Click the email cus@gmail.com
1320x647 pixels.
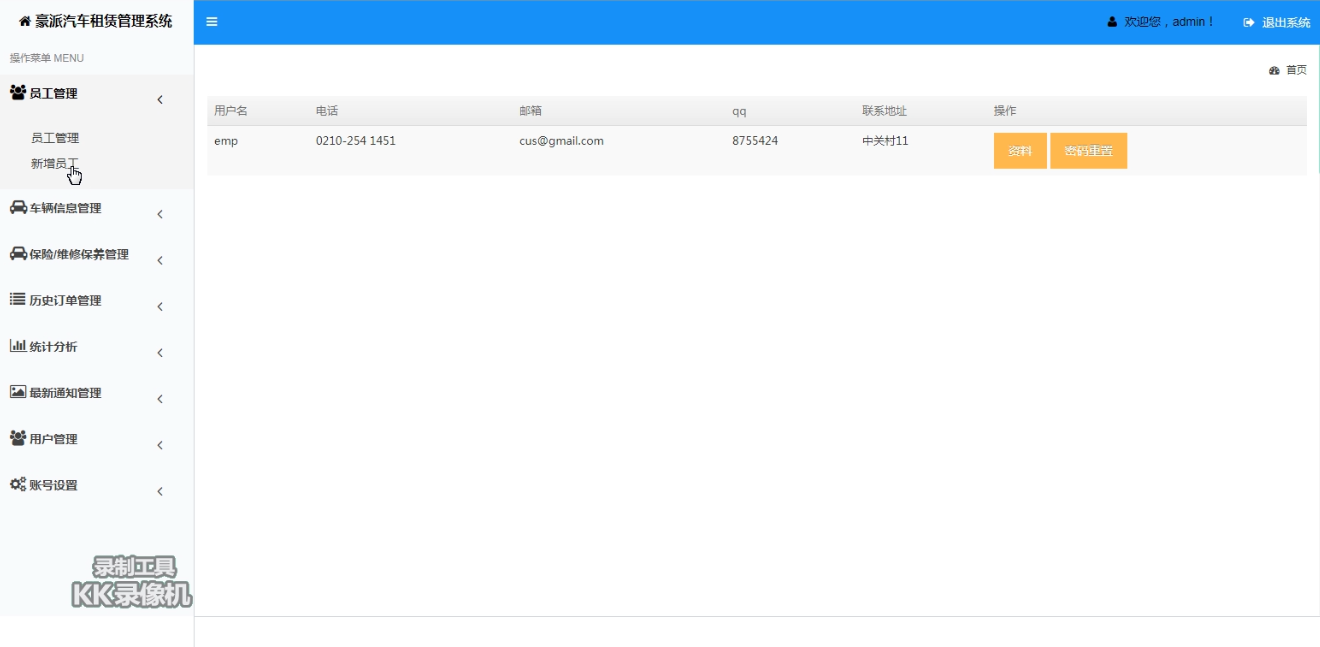click(561, 141)
